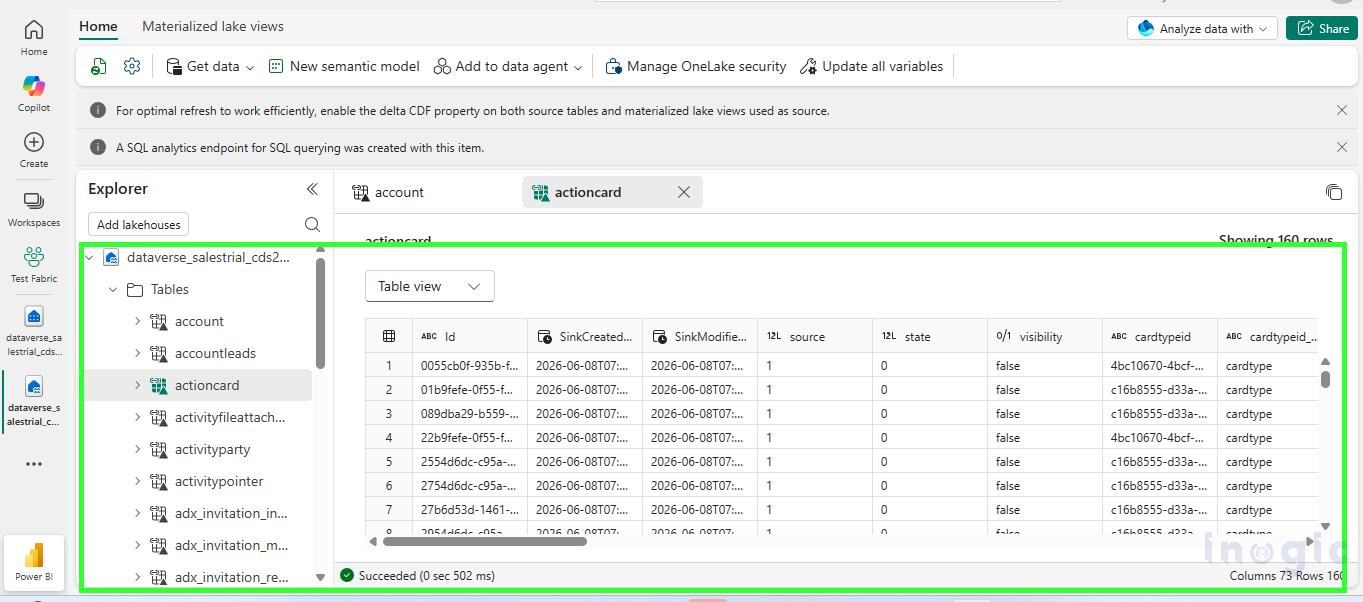Screen dimensions: 1363x602
Task: Expand the activityparty table node
Action: (137, 449)
